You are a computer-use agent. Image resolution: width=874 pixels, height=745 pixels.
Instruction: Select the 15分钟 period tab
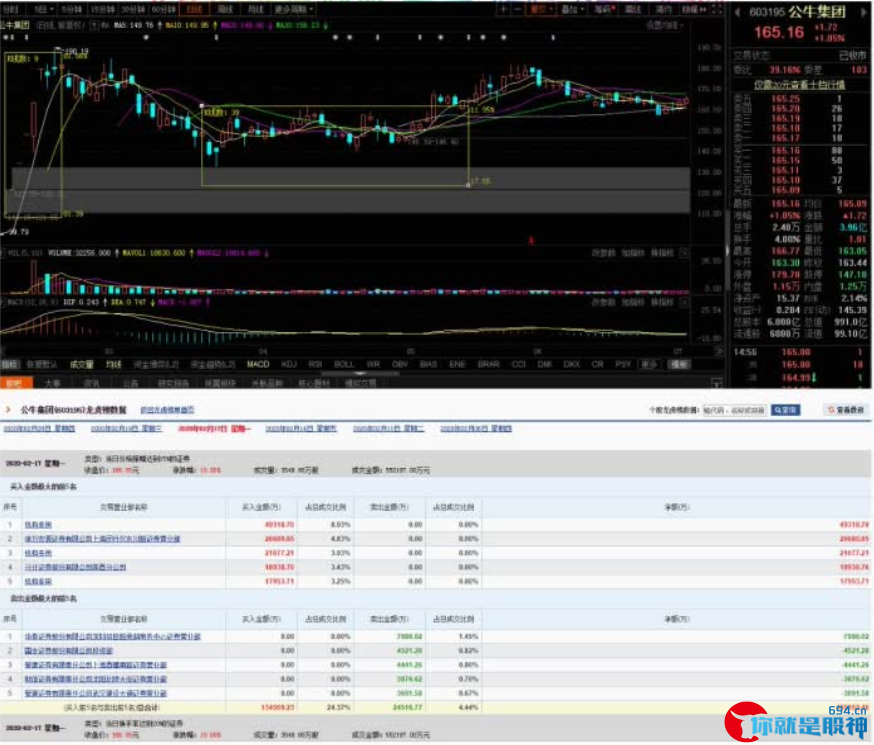pyautogui.click(x=102, y=9)
